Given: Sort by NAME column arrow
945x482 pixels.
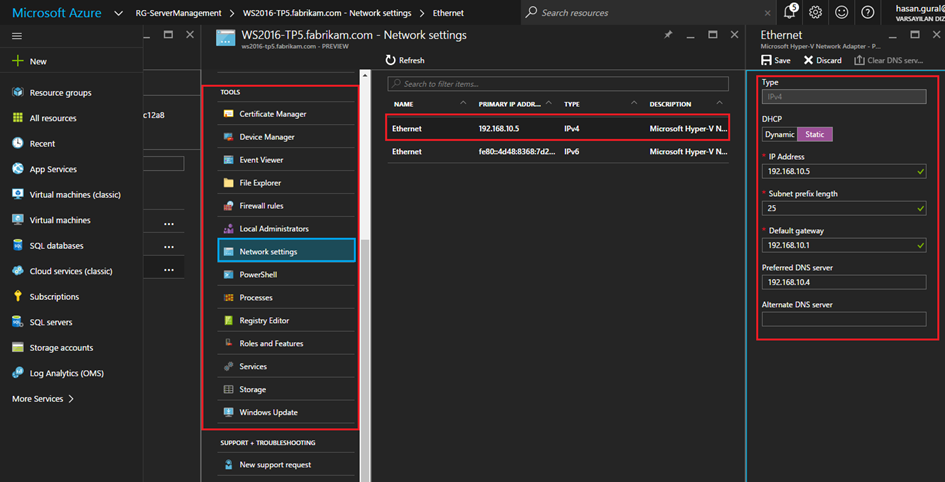Looking at the screenshot, I should pos(463,103).
